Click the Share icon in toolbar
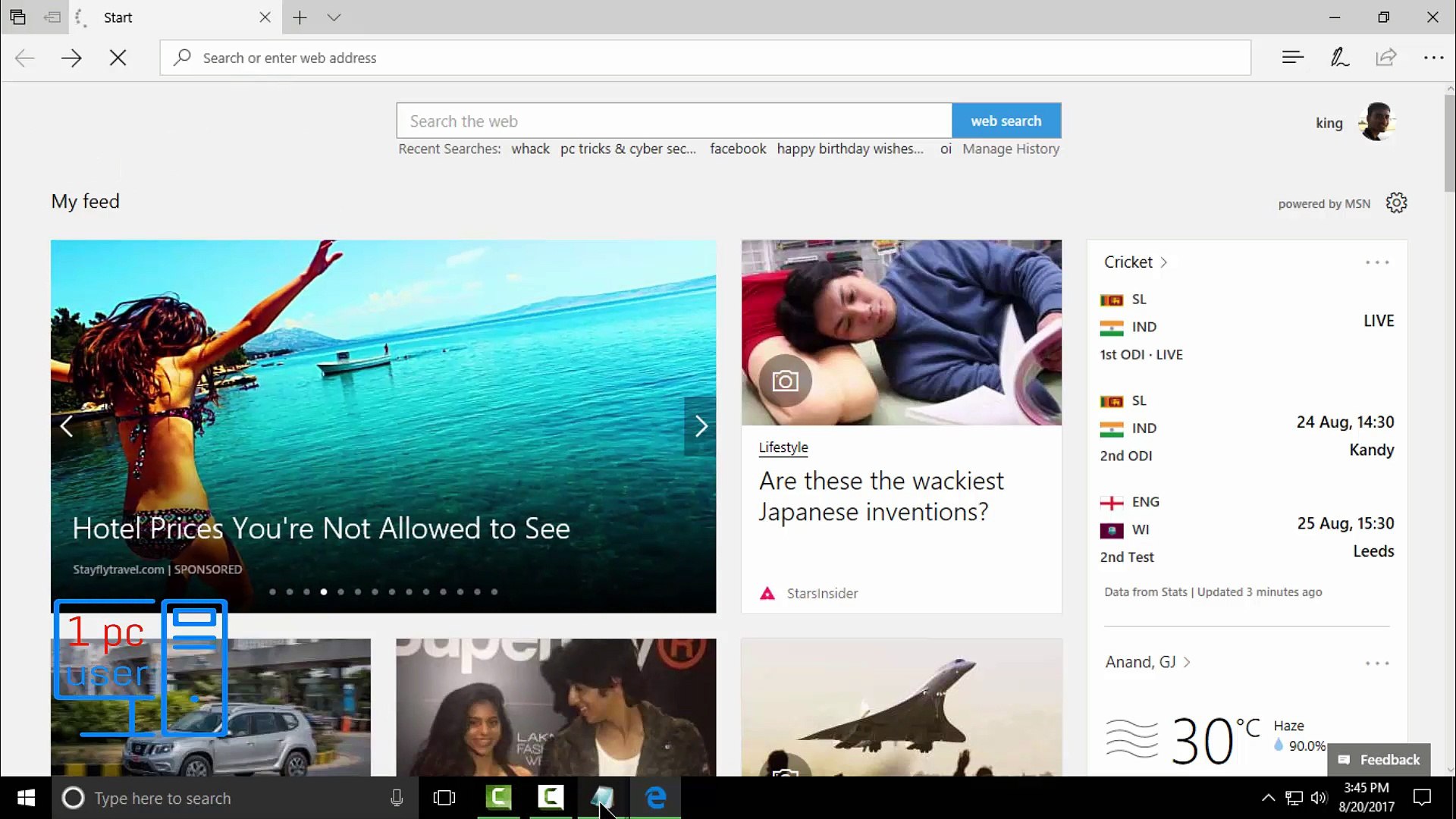 click(x=1385, y=58)
